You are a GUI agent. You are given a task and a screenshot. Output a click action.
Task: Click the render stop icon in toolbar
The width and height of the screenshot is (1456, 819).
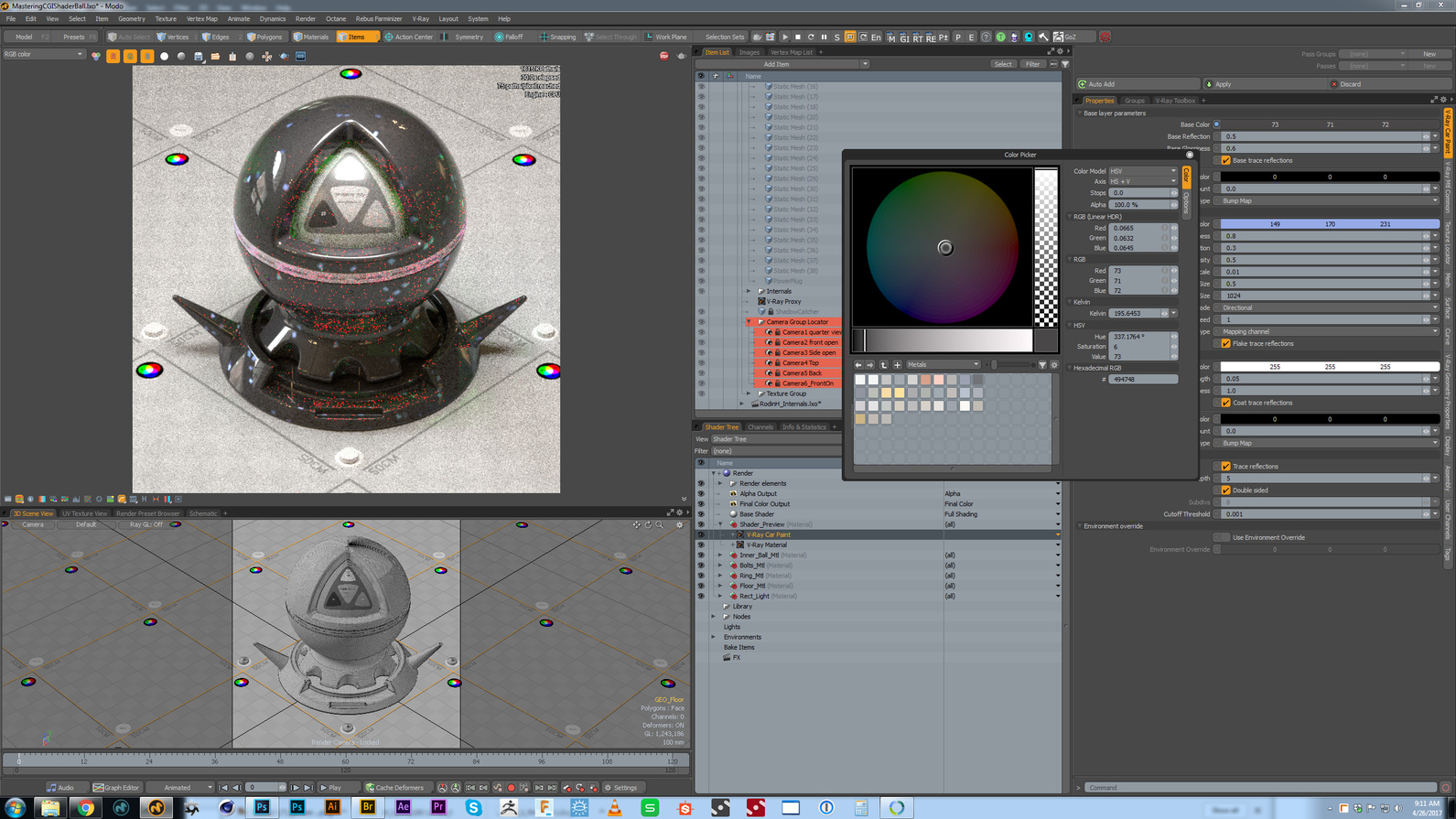click(x=798, y=37)
